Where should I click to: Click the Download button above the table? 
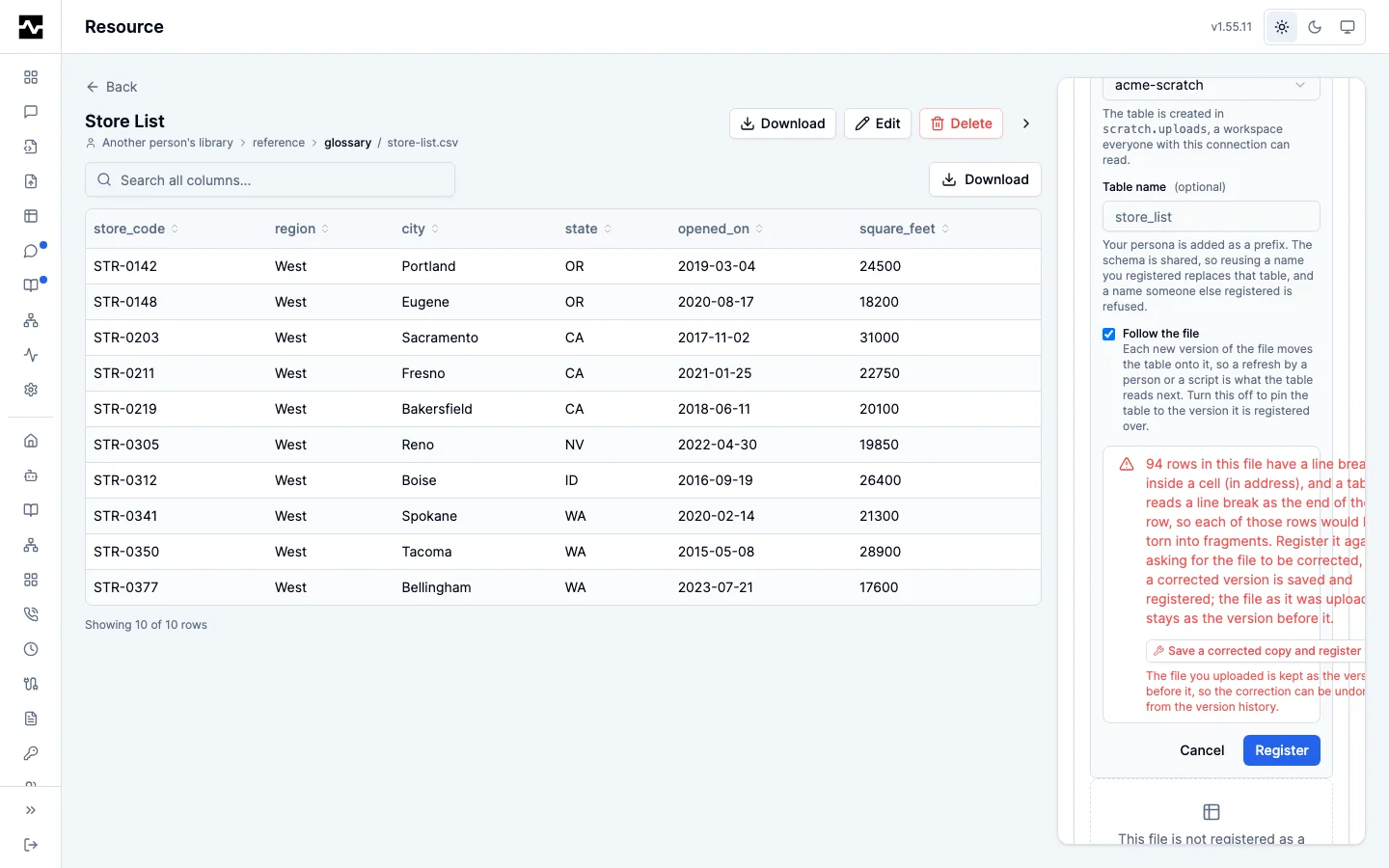click(x=985, y=179)
